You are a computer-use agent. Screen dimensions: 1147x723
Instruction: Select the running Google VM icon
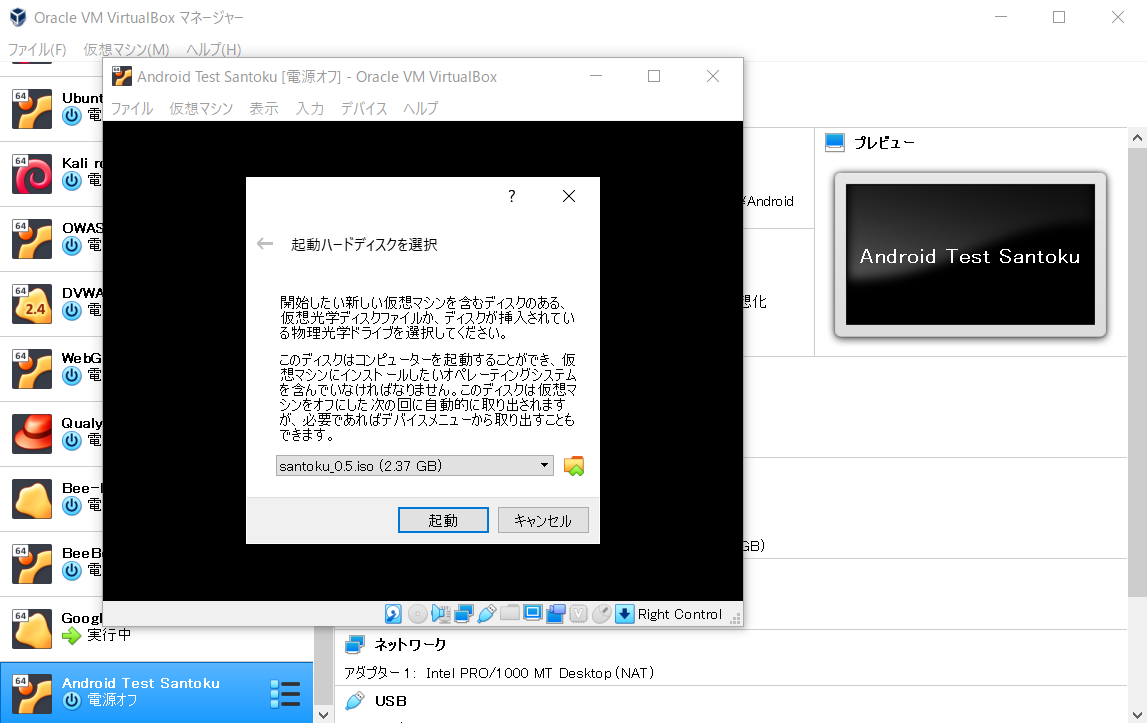click(32, 629)
